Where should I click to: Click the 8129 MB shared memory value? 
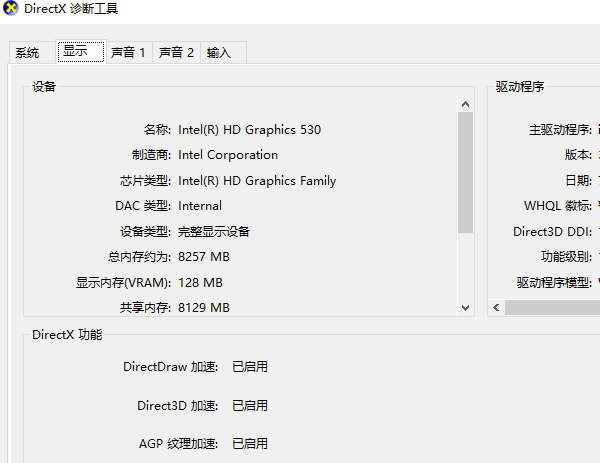(x=204, y=308)
